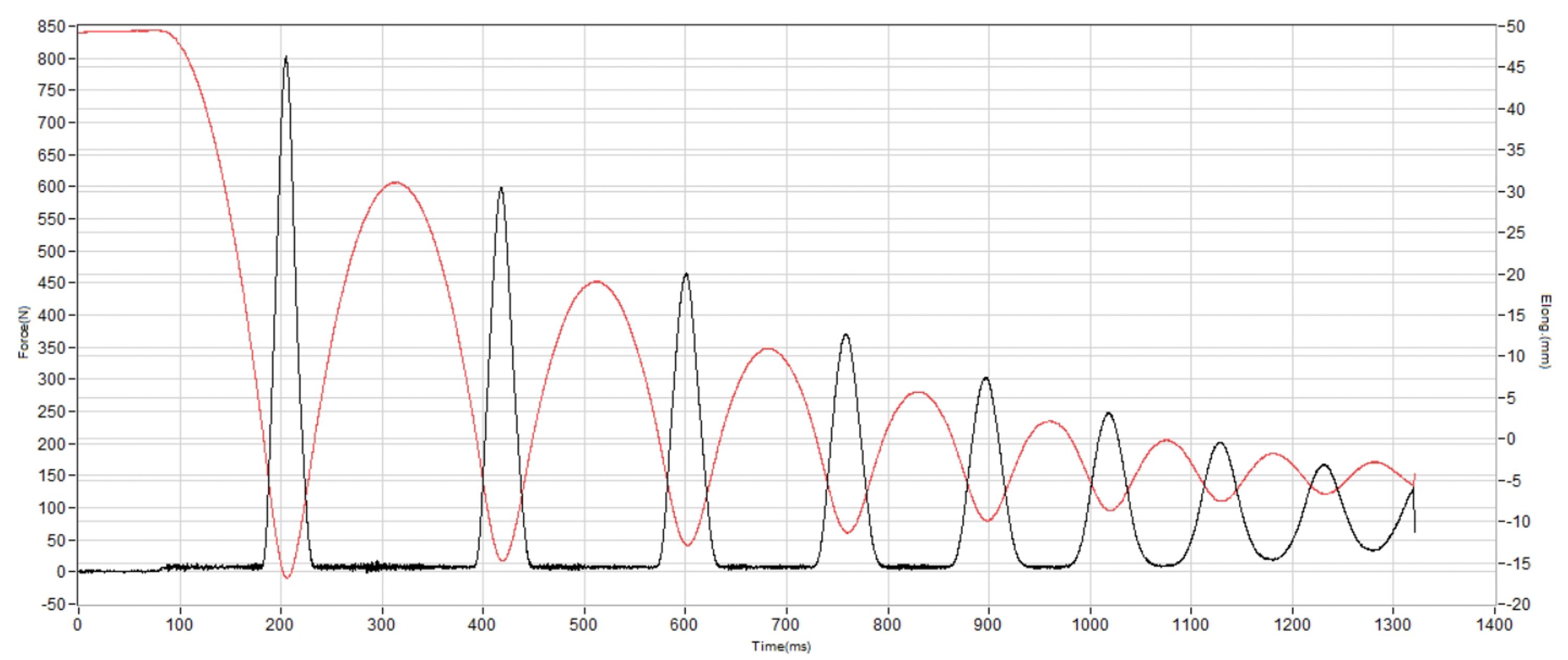Click the black force peak near 900 ms

point(986,378)
